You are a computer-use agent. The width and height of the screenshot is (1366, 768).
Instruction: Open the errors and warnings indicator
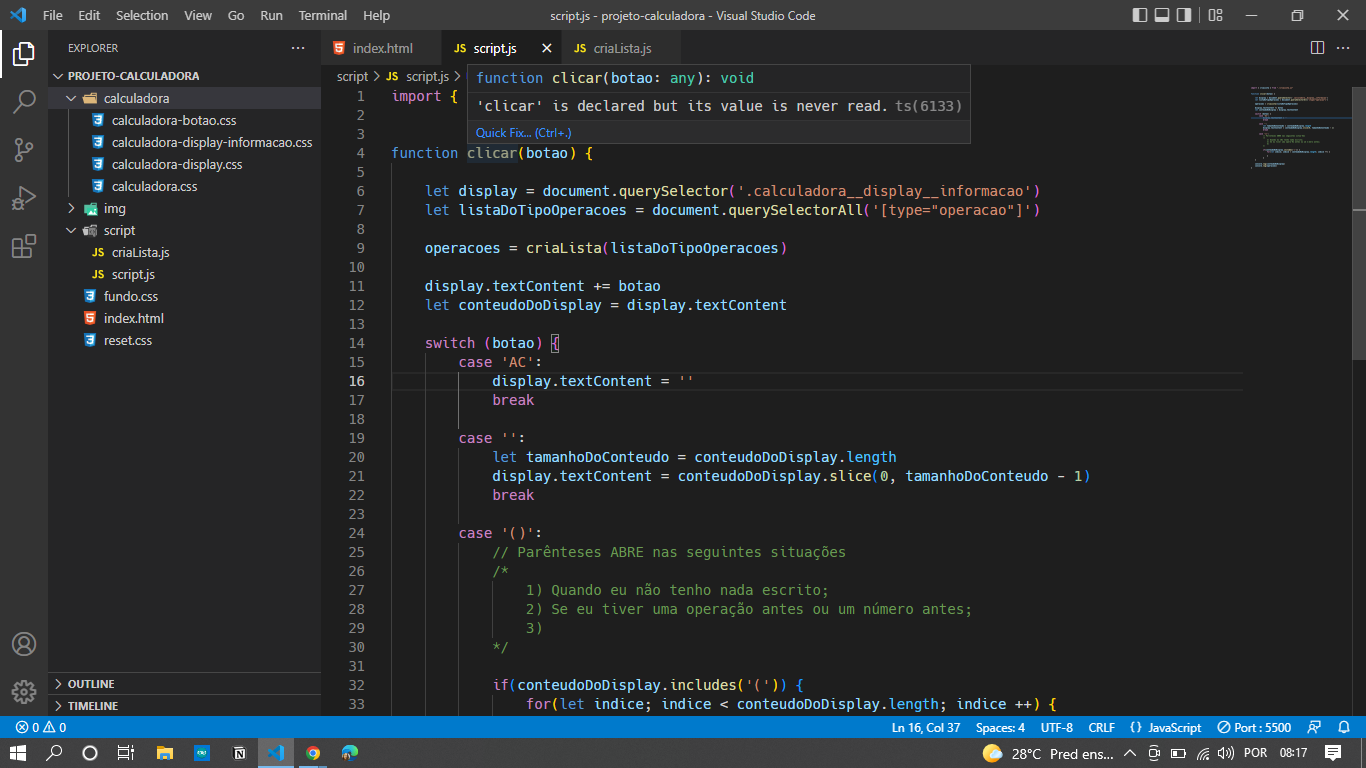(x=41, y=727)
